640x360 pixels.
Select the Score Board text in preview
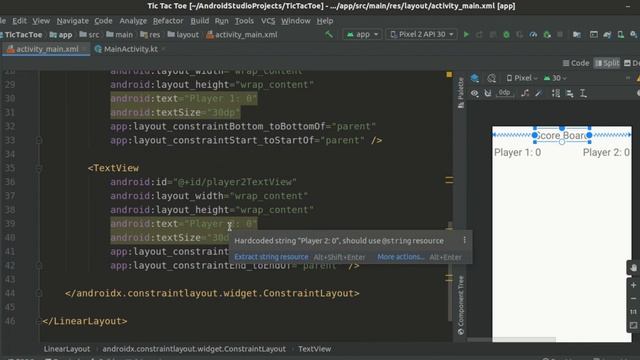[x=562, y=135]
